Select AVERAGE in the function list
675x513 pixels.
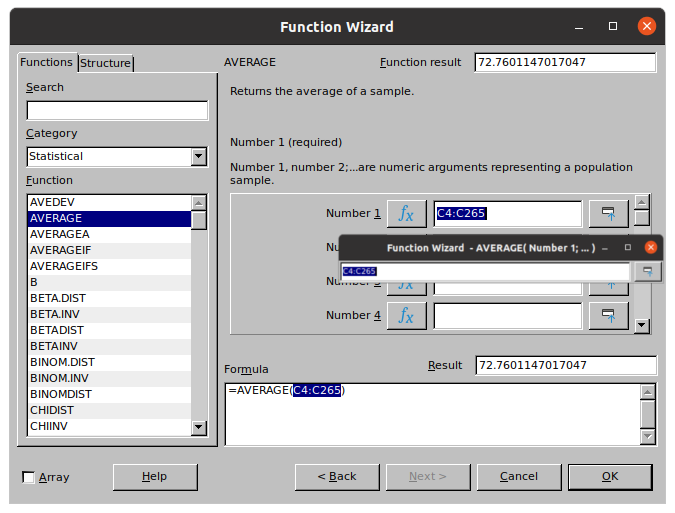click(109, 218)
